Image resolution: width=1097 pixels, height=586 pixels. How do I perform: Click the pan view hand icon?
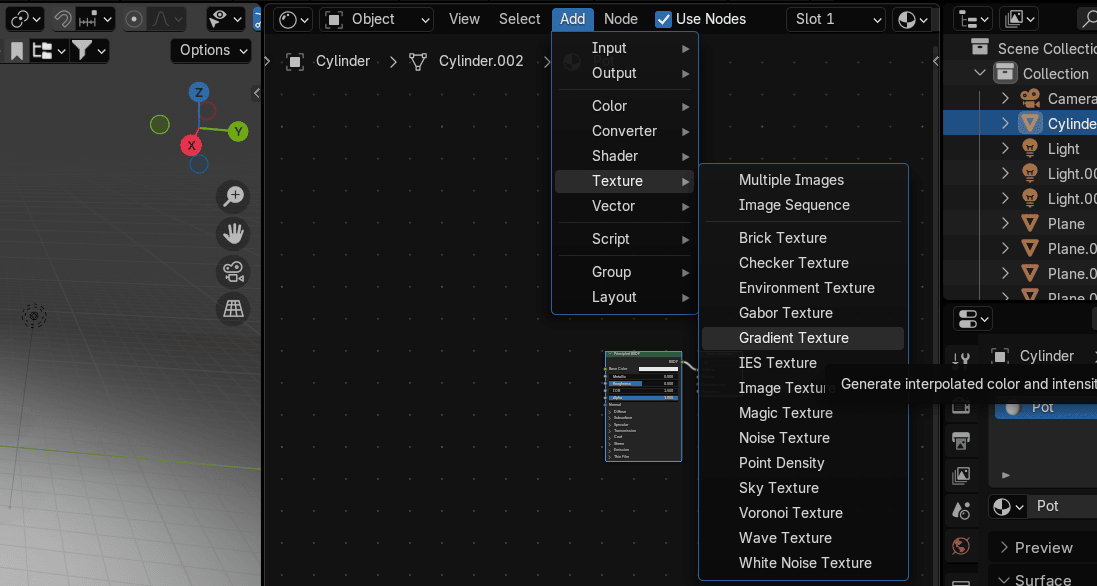[x=234, y=234]
